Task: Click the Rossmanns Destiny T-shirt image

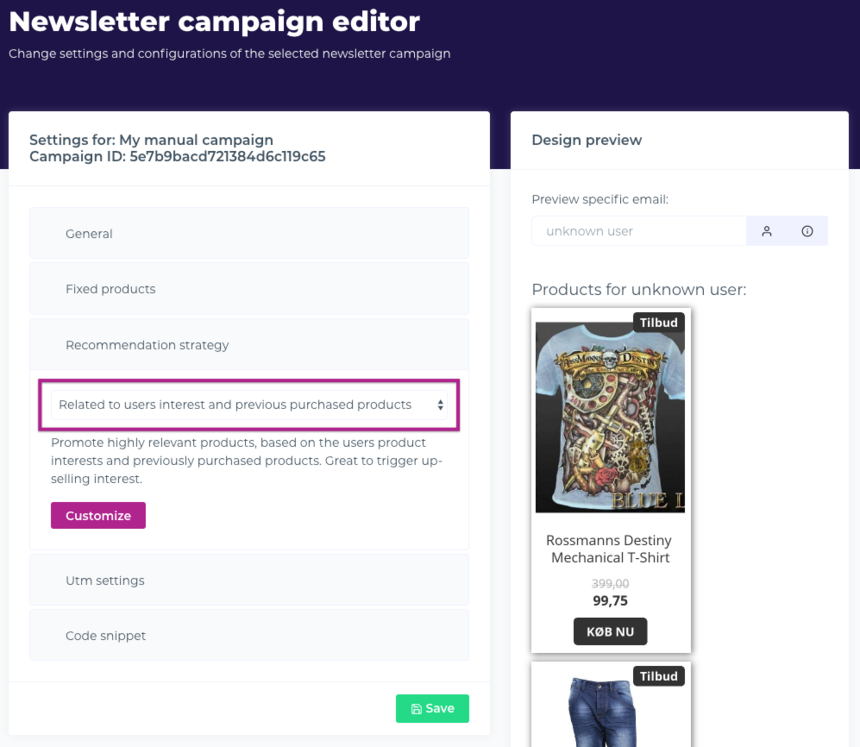Action: (609, 417)
